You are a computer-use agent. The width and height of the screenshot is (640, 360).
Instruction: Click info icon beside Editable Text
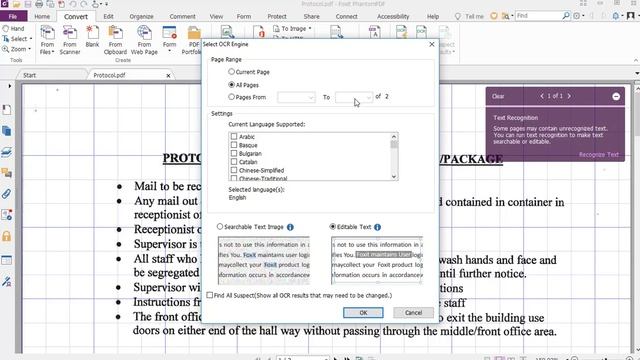click(x=378, y=227)
